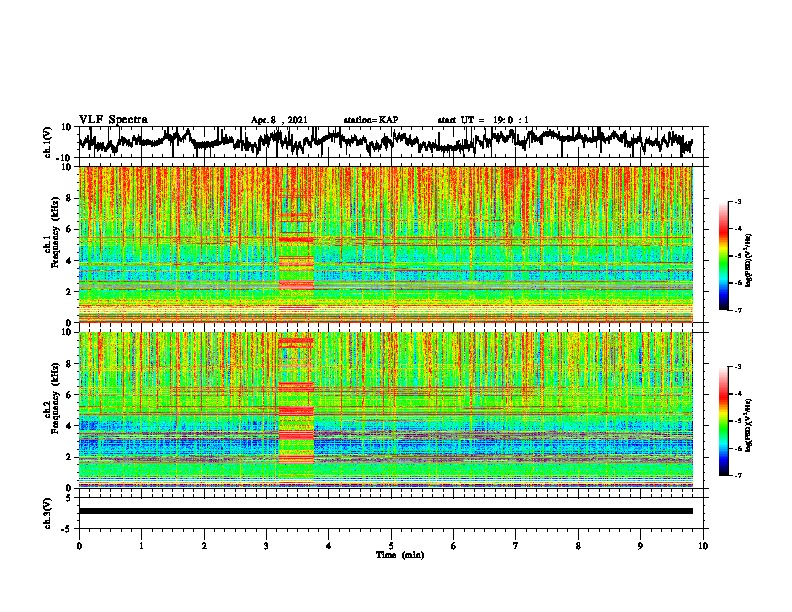Screen dimensions: 792x612
Task: Click the ch.2 color scale log(PSD) unit label
Action: [x=749, y=425]
